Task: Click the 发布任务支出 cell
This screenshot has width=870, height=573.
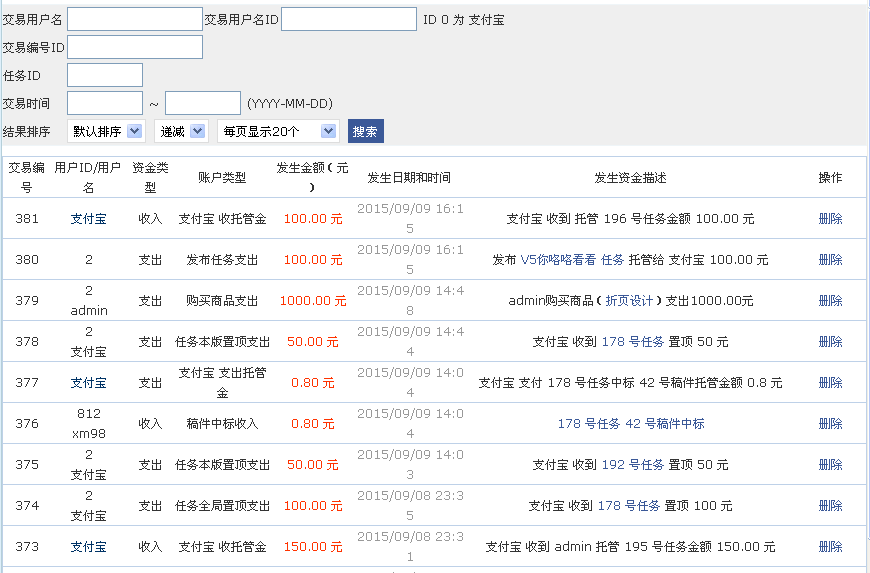Action: (x=222, y=260)
